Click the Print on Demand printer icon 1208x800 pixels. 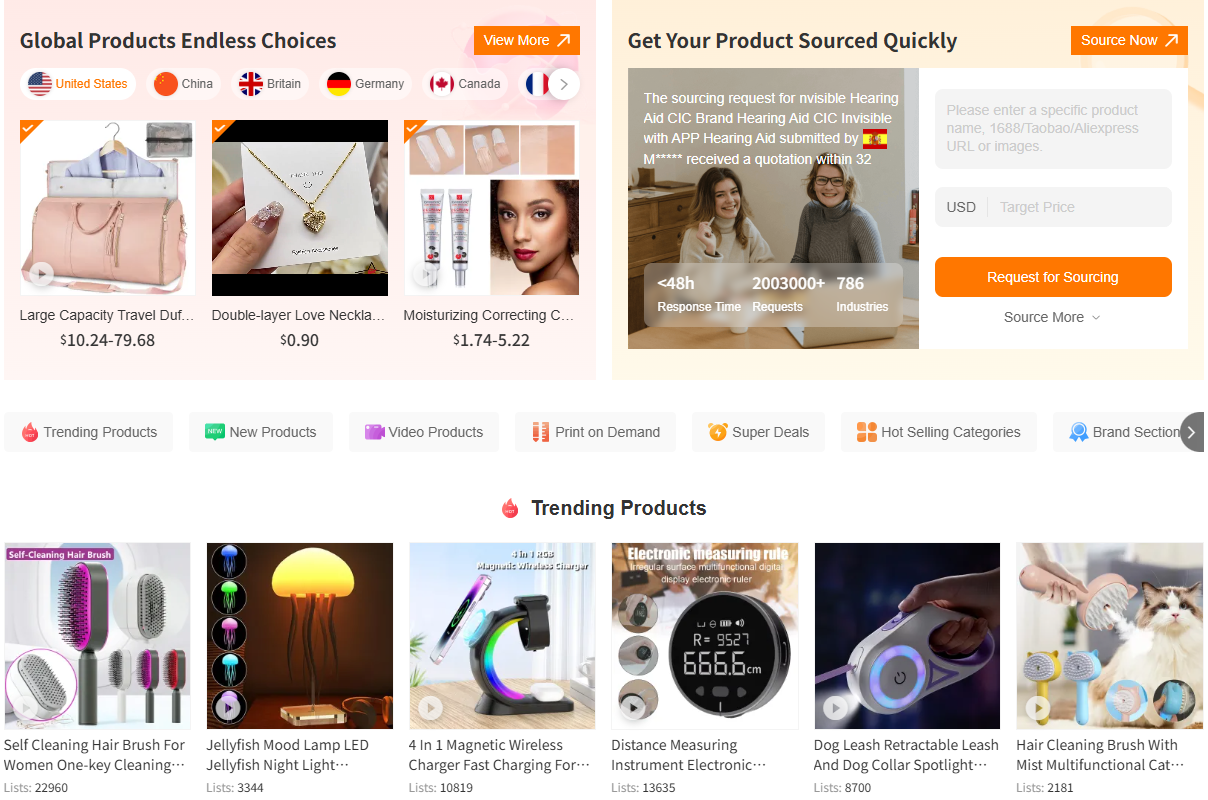pyautogui.click(x=540, y=431)
